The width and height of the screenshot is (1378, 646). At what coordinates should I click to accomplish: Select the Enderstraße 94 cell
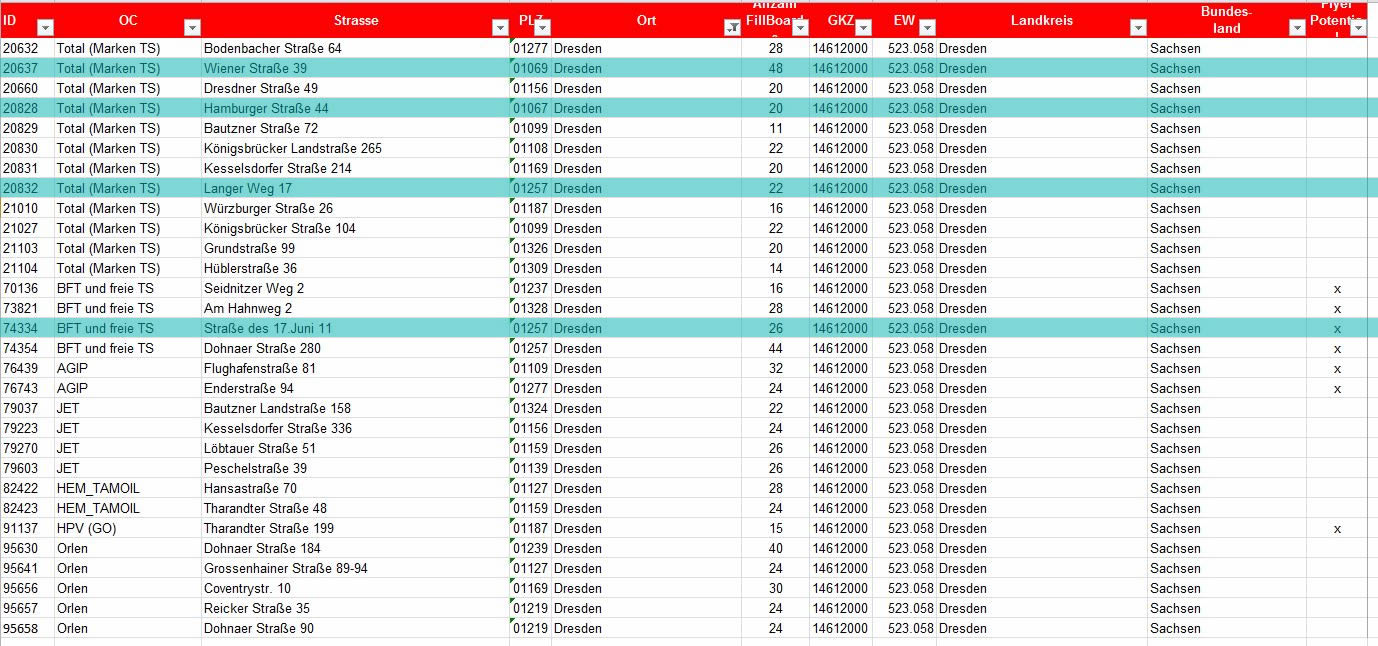pos(355,388)
